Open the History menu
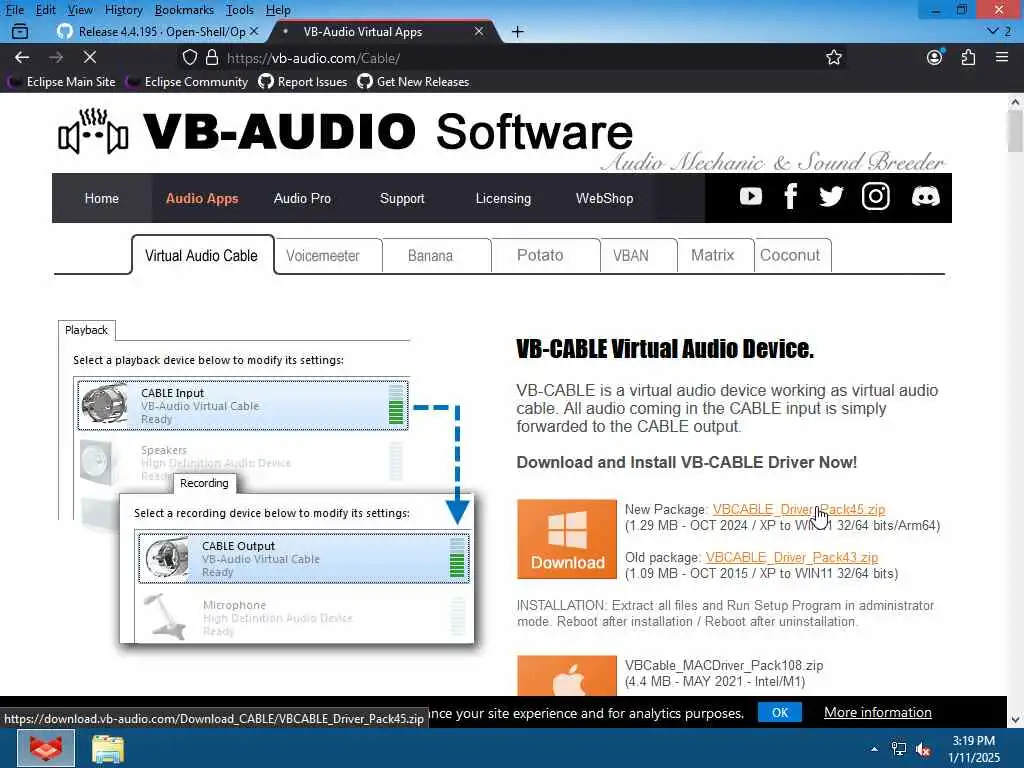The width and height of the screenshot is (1024, 768). point(123,10)
